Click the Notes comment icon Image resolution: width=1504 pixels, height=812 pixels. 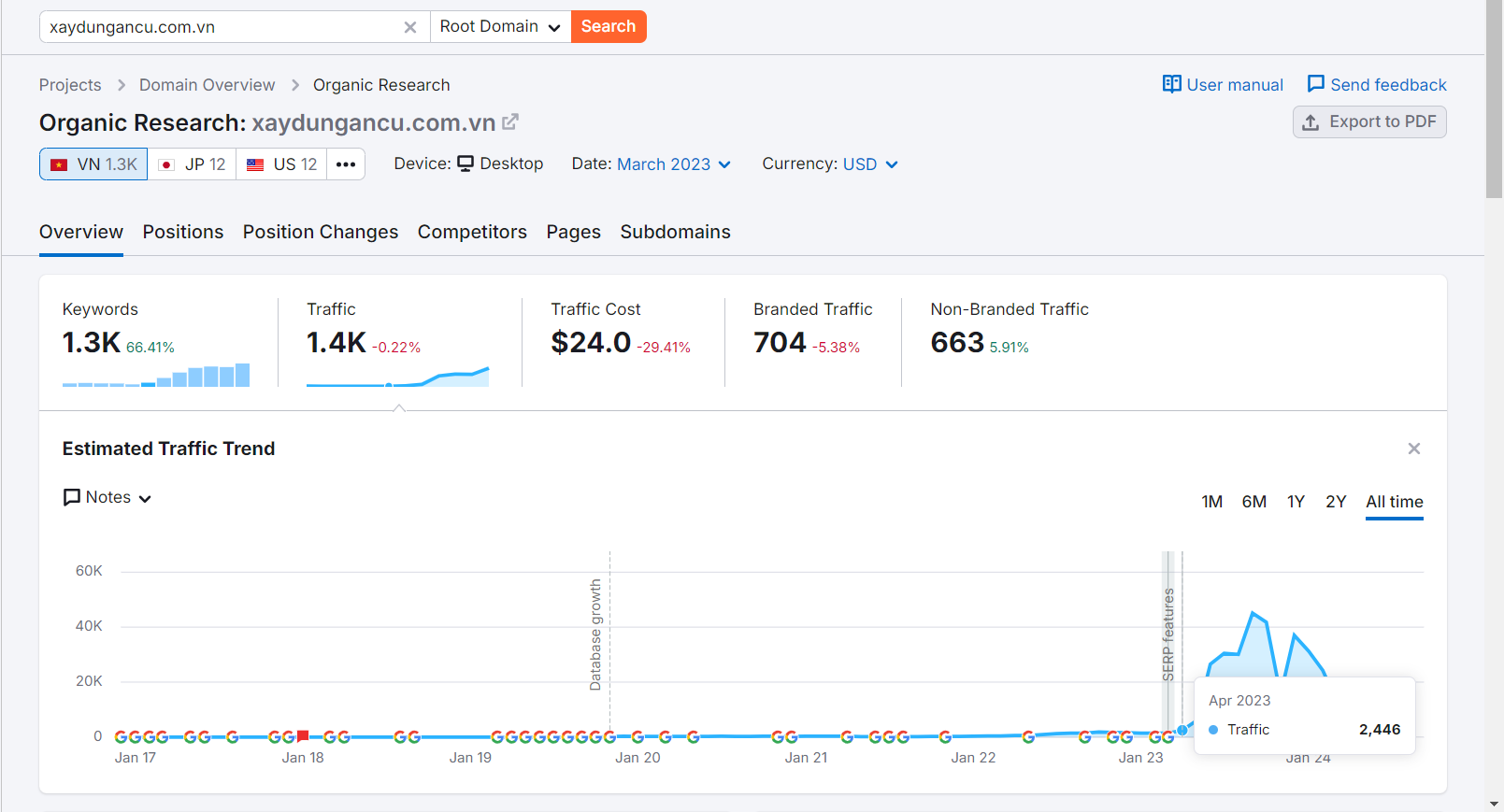point(72,497)
